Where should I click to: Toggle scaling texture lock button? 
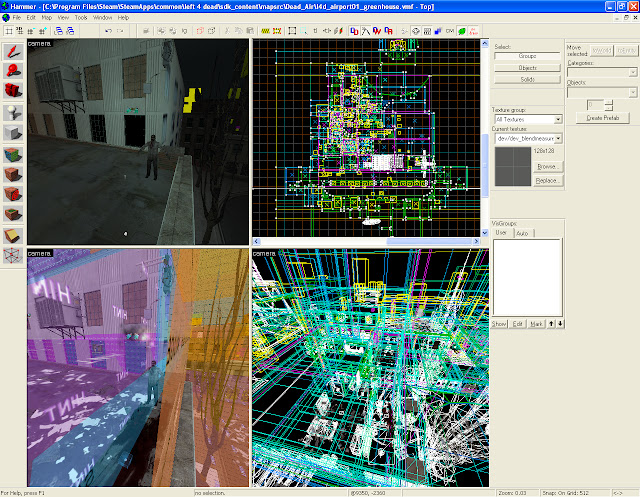pos(327,31)
